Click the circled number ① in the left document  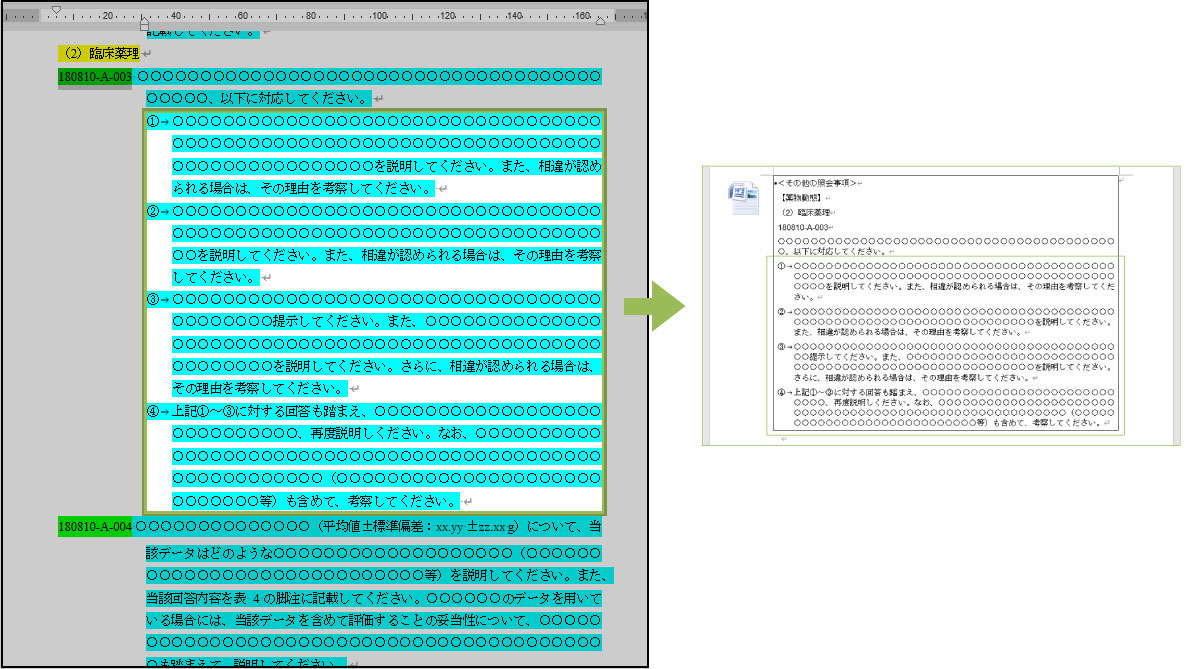153,122
